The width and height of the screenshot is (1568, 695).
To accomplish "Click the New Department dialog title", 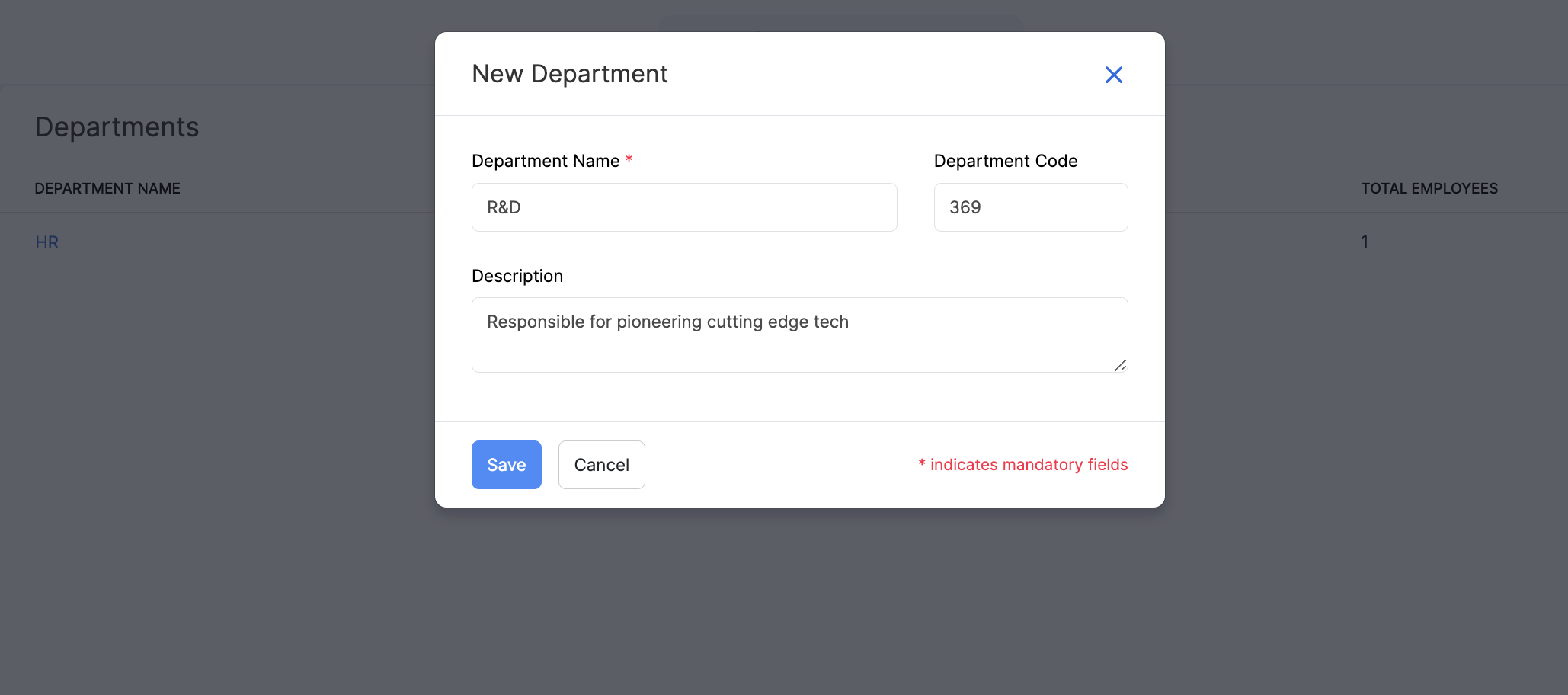I will click(570, 73).
